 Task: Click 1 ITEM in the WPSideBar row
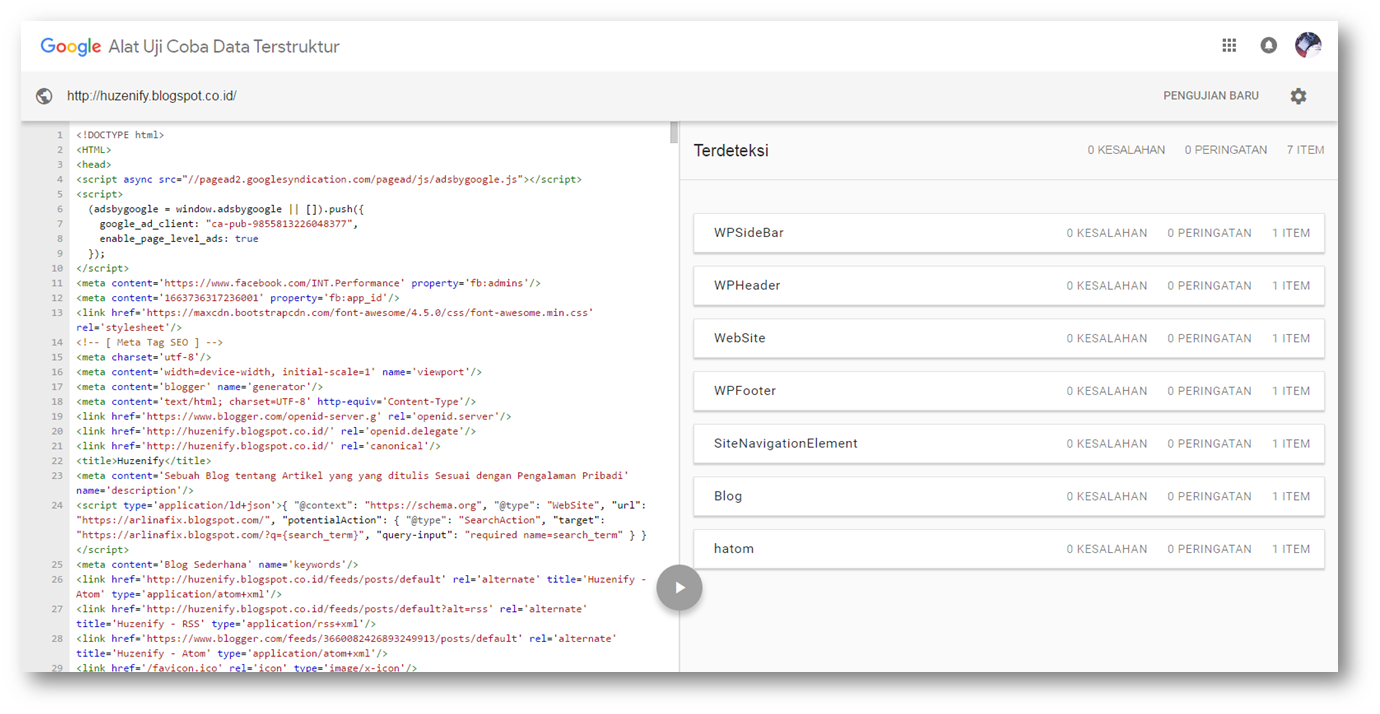pos(1291,233)
